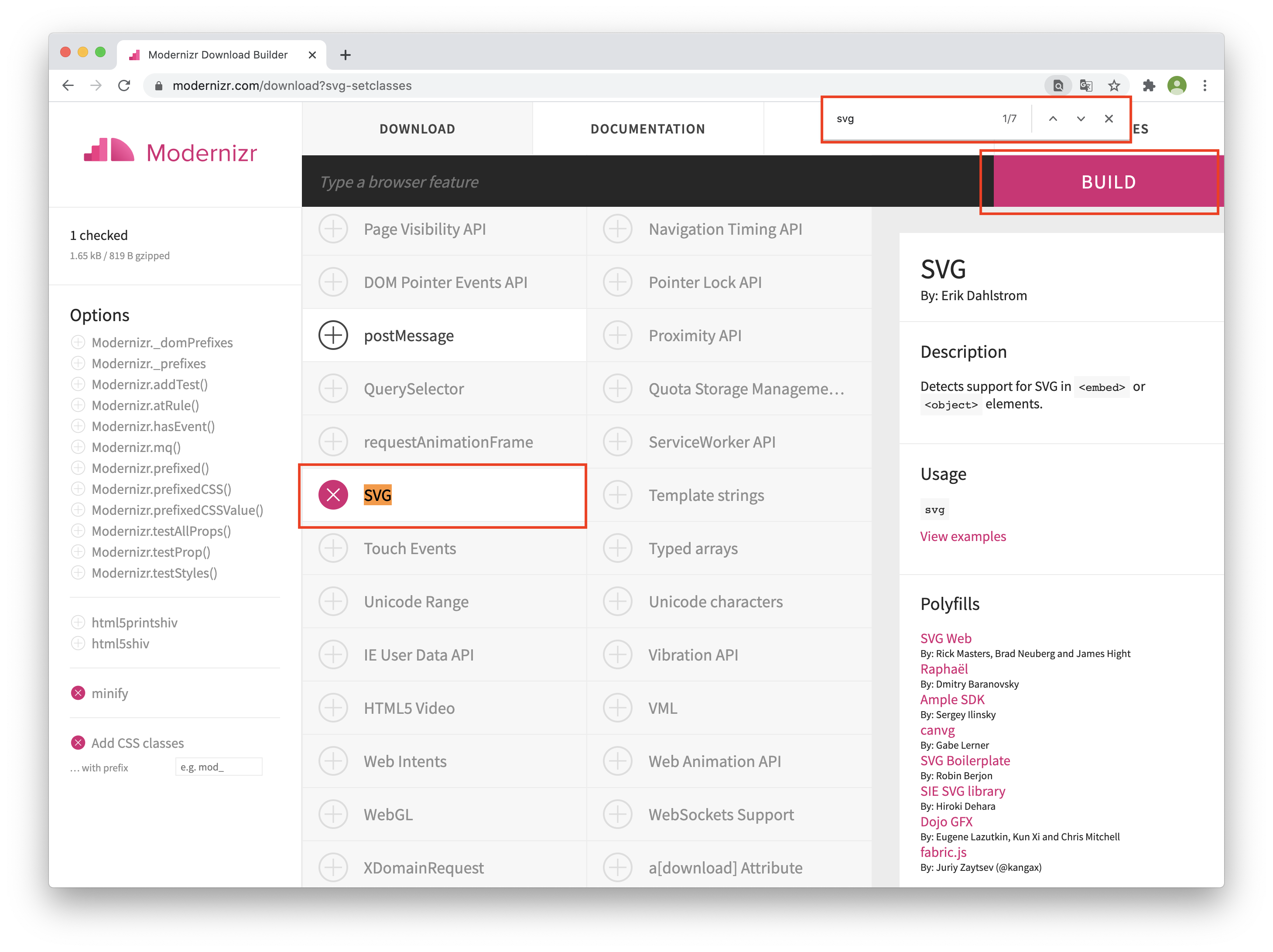Toggle off Add CSS classes option
The width and height of the screenshot is (1273, 952).
click(78, 743)
